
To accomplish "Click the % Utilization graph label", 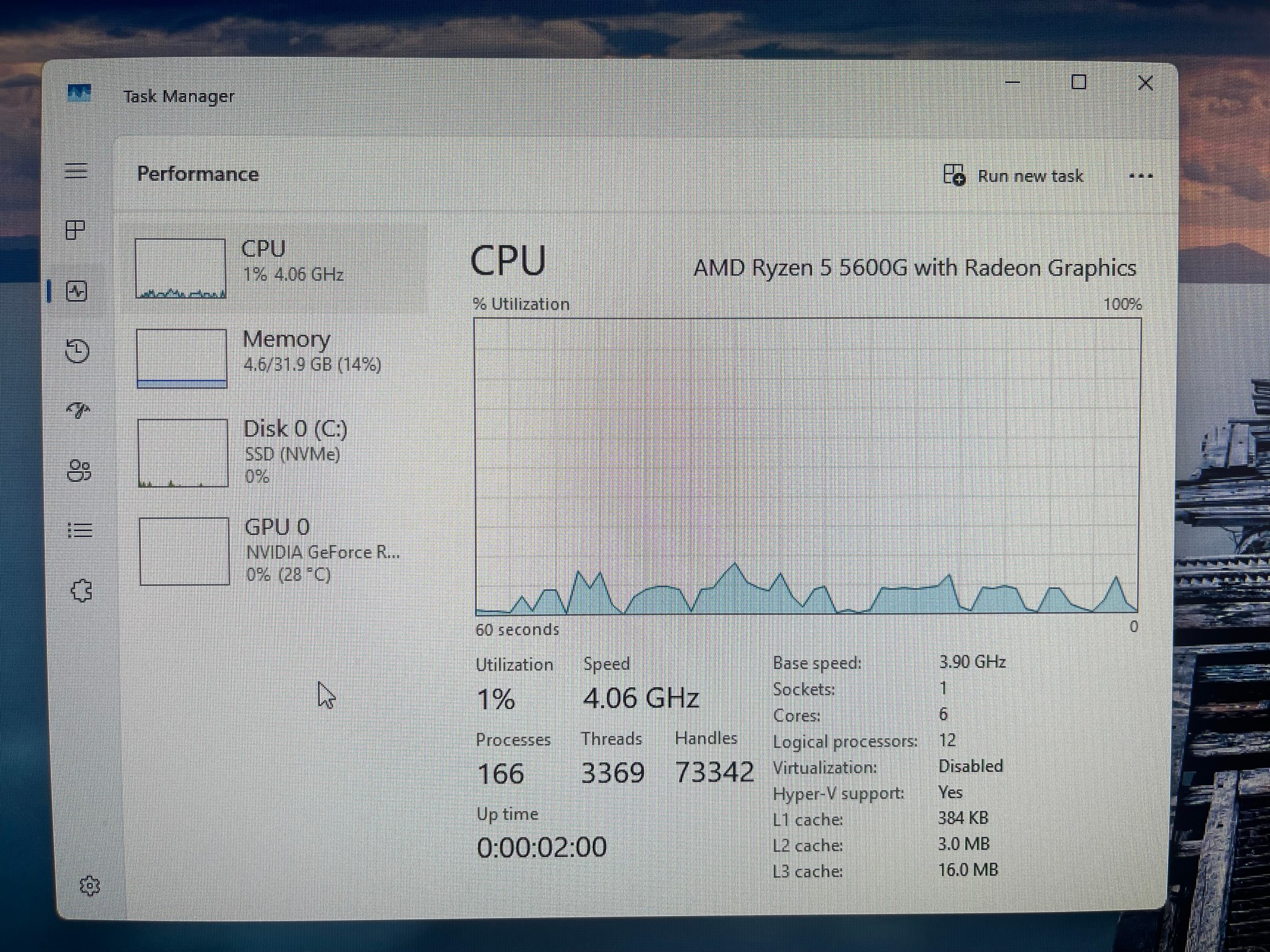I will (521, 304).
